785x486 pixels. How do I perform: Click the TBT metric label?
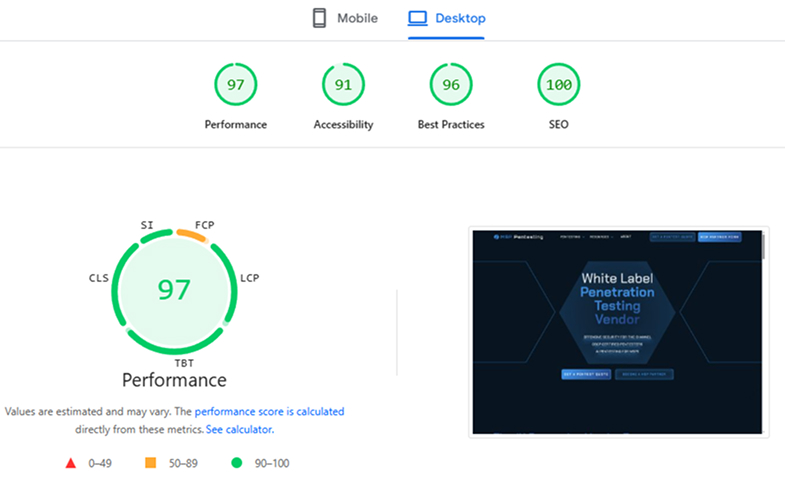(x=184, y=363)
